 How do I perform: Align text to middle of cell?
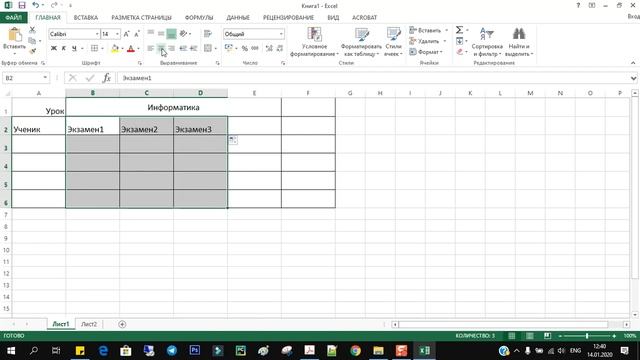(x=161, y=33)
